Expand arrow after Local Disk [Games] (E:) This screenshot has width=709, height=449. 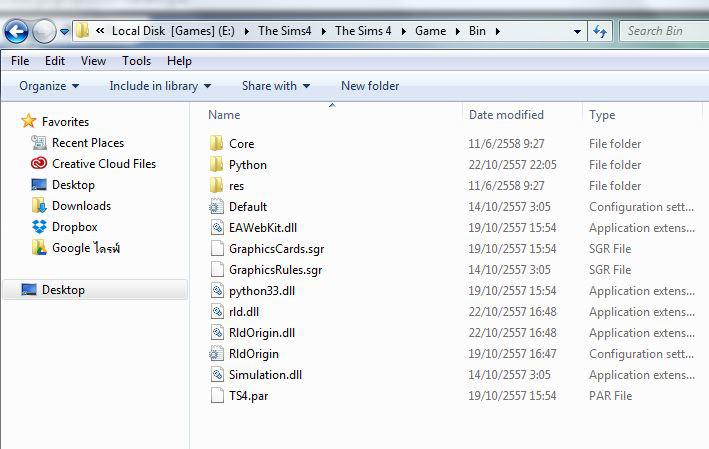pyautogui.click(x=247, y=31)
